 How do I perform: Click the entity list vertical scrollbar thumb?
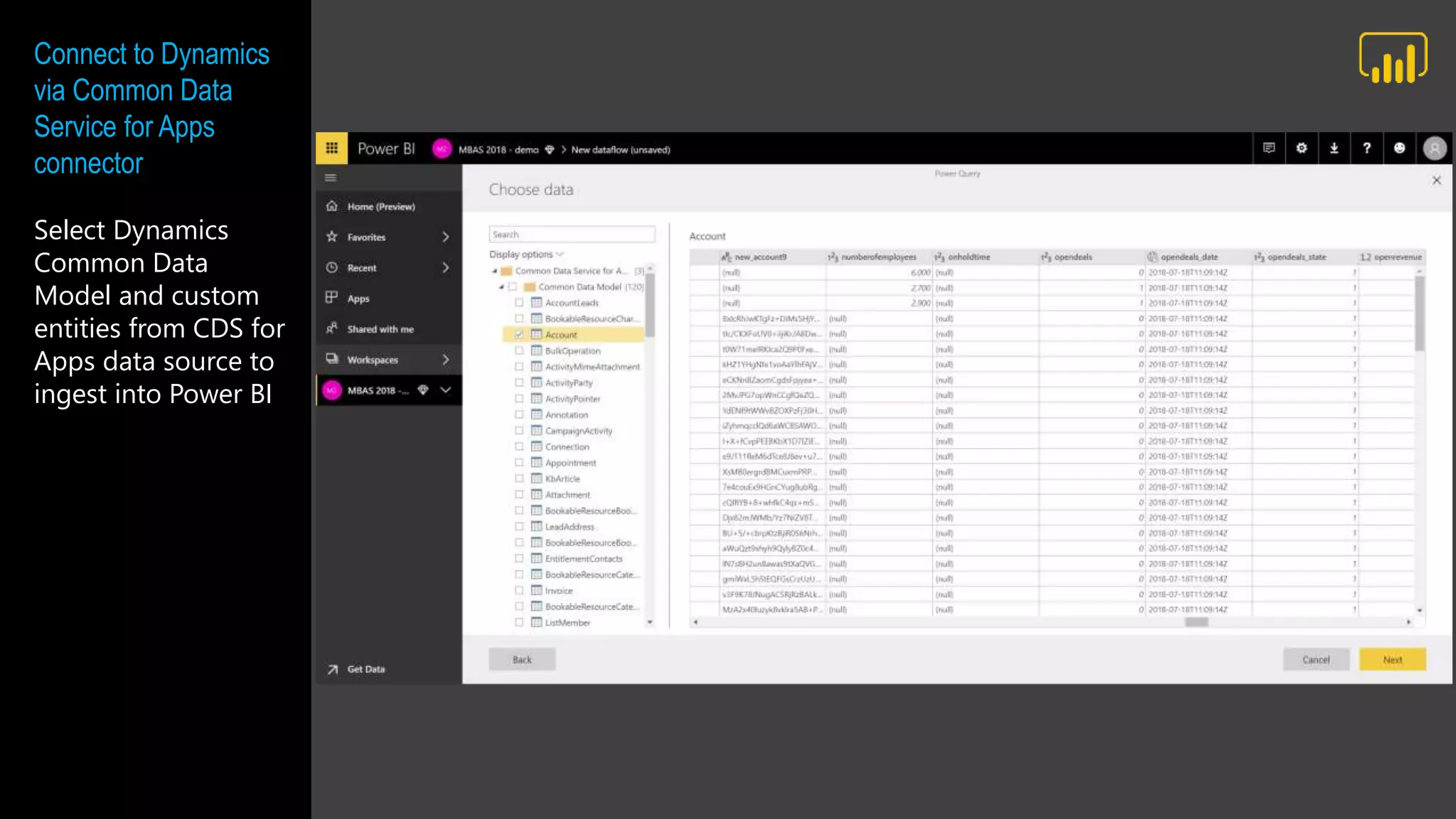(x=650, y=306)
